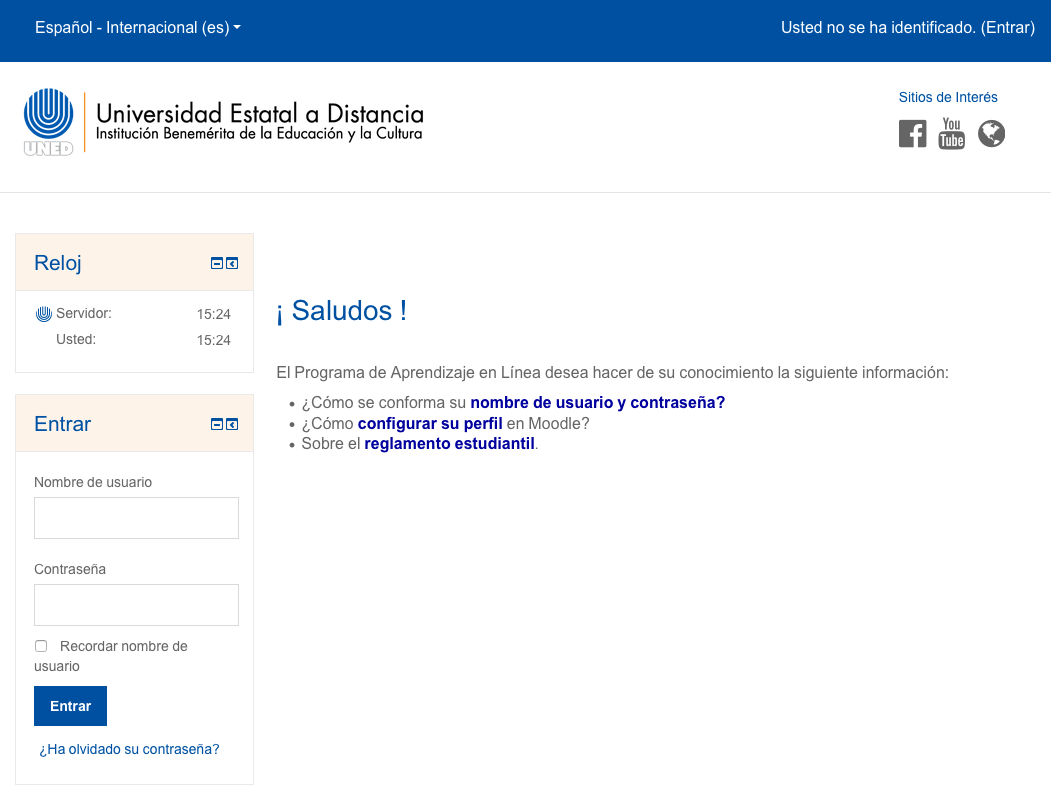The height and width of the screenshot is (808, 1051).
Task: Open the YouTube icon link
Action: [951, 133]
